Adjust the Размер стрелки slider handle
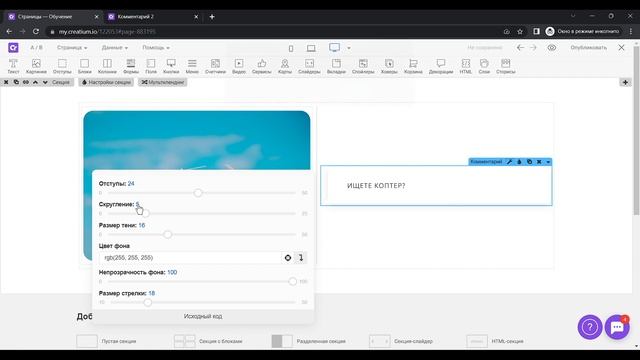The width and height of the screenshot is (640, 360). [x=148, y=302]
